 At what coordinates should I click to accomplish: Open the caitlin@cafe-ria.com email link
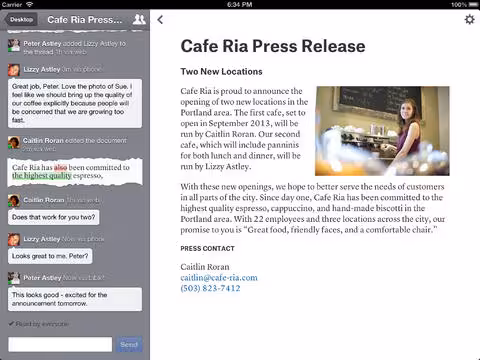tap(219, 278)
